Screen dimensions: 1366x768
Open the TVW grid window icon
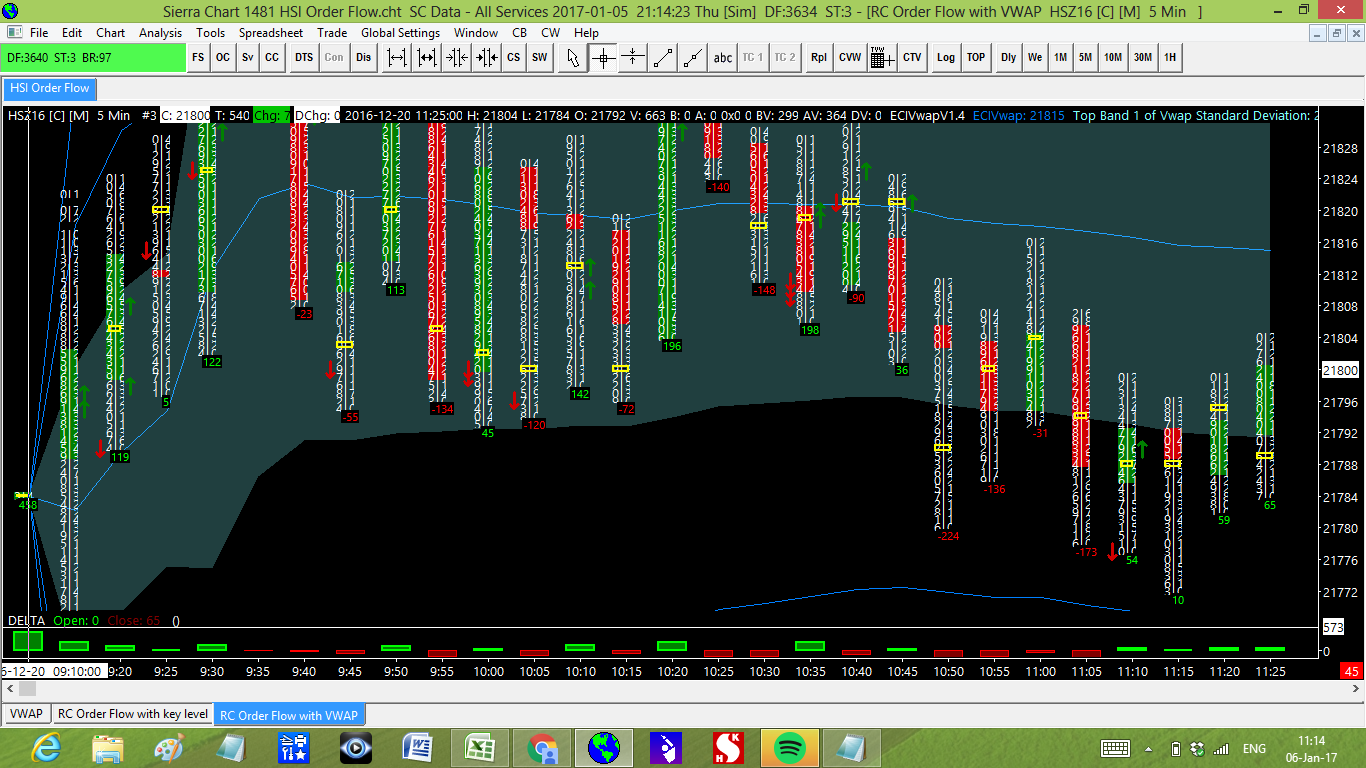click(881, 58)
